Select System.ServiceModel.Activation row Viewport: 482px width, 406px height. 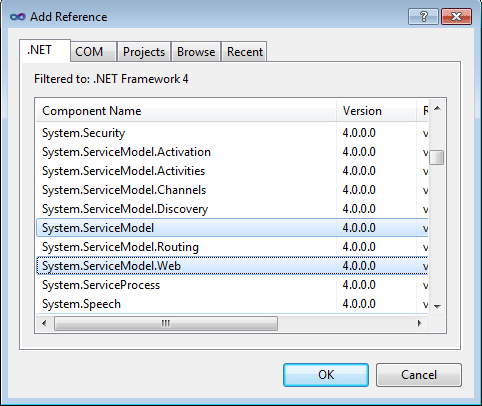click(232, 152)
